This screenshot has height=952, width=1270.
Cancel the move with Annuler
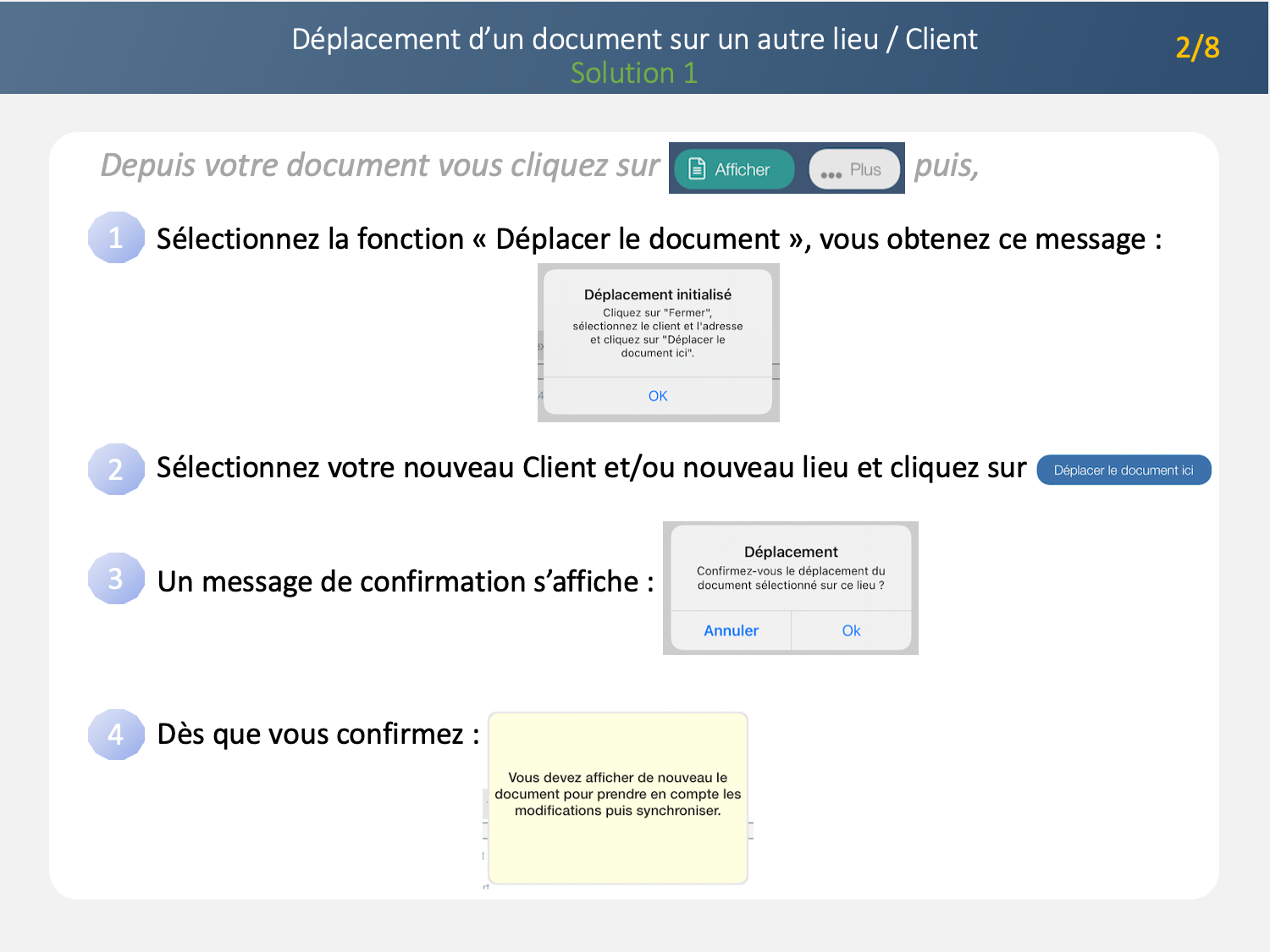[x=731, y=630]
